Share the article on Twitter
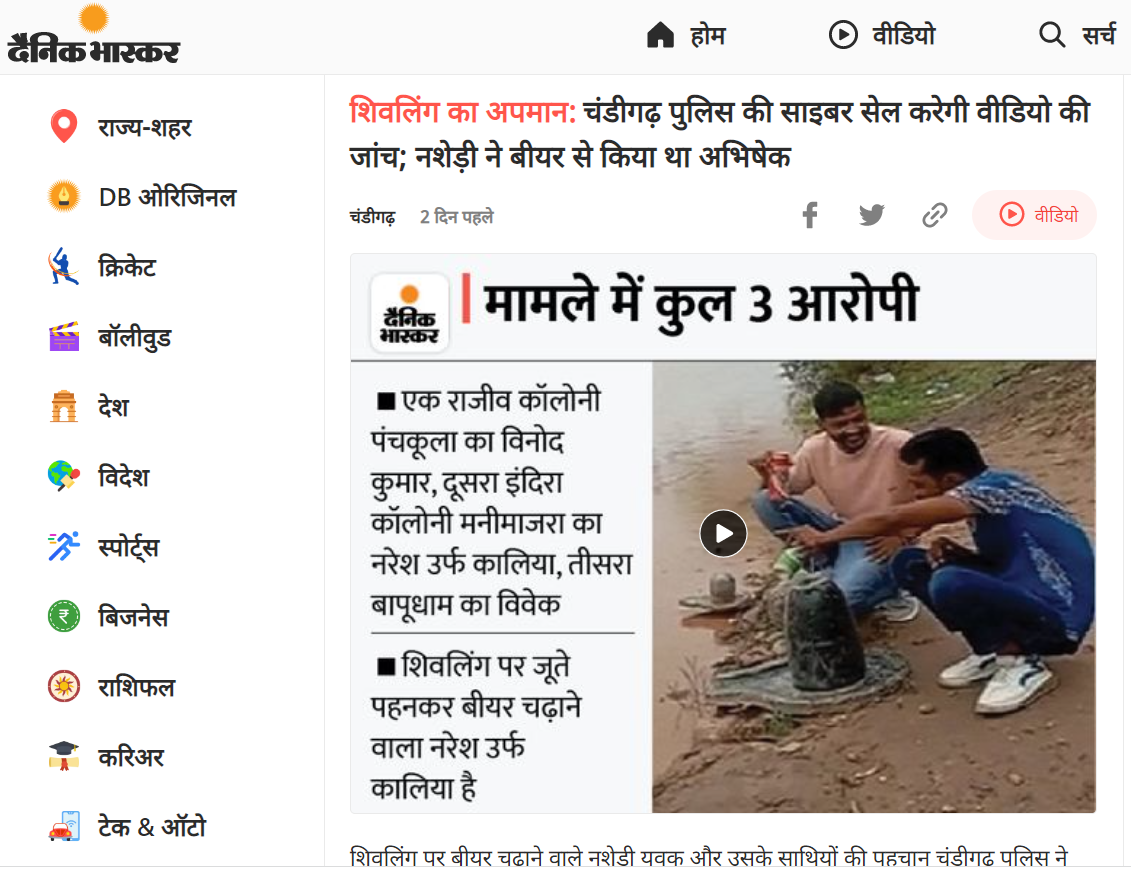This screenshot has width=1131, height=875. [871, 215]
